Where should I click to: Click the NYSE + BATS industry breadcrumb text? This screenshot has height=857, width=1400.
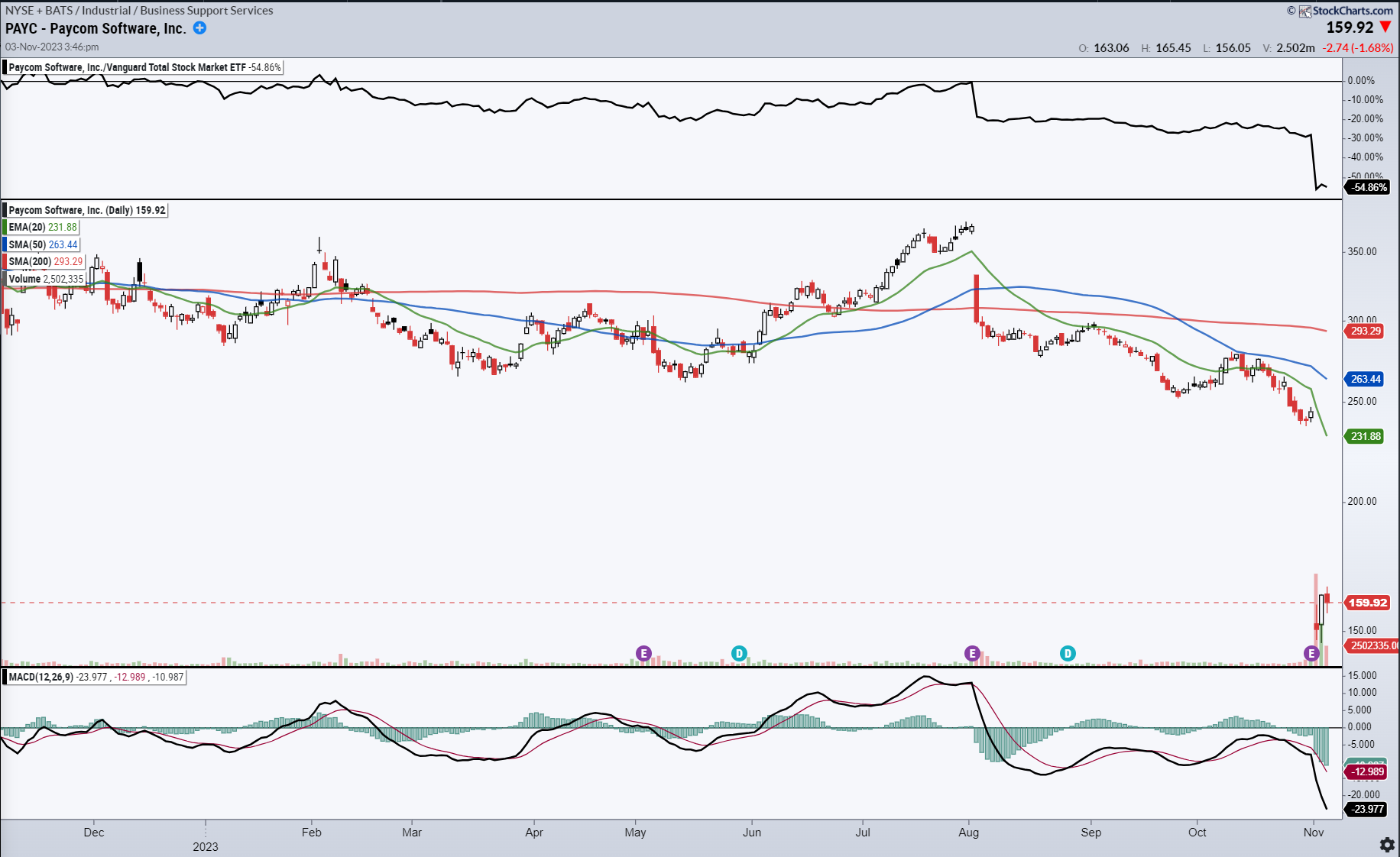pos(139,11)
